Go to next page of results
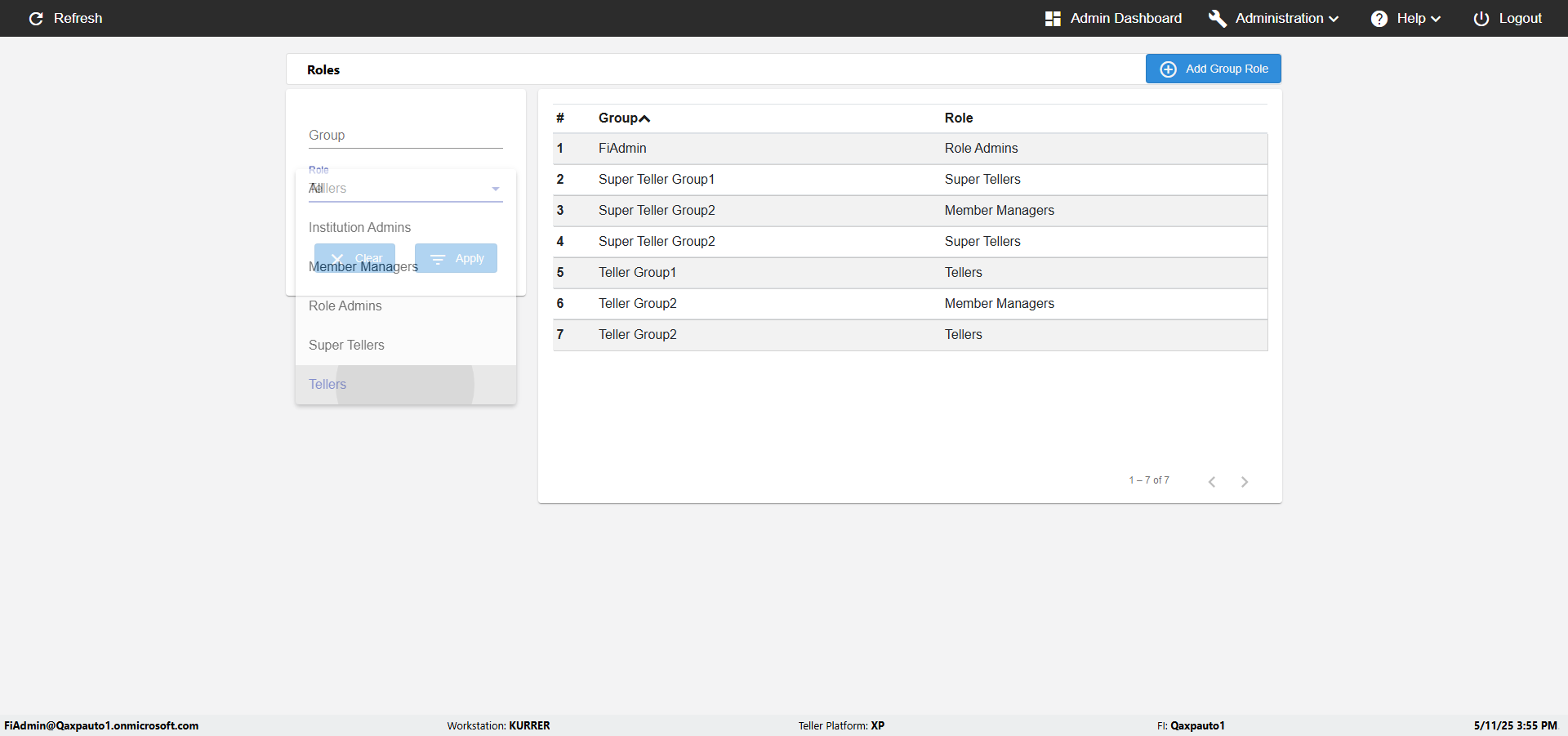The image size is (1568, 736). point(1245,482)
